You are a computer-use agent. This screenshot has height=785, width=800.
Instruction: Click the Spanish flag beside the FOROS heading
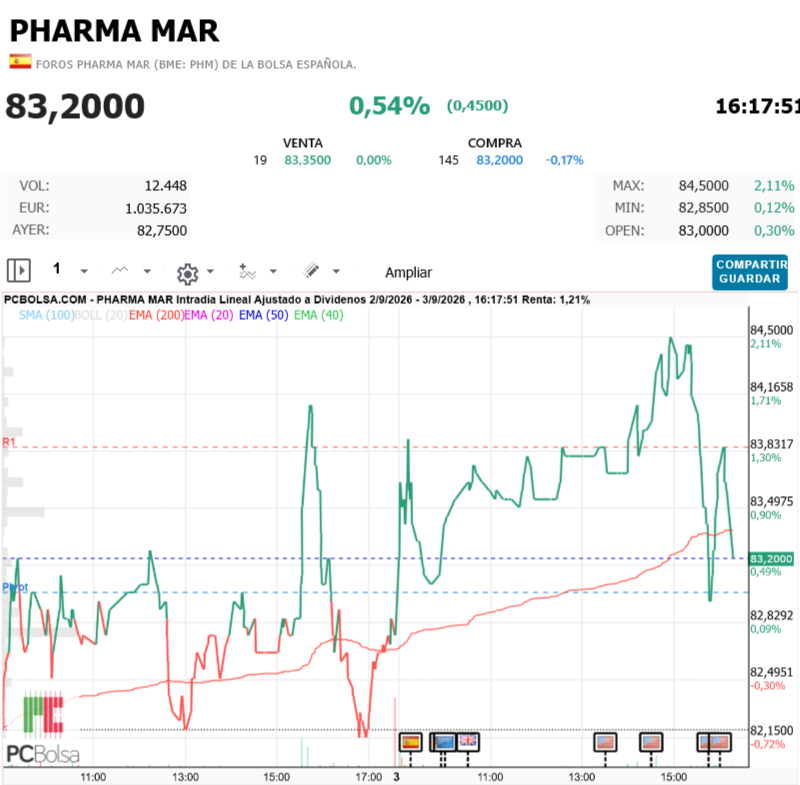coord(20,62)
